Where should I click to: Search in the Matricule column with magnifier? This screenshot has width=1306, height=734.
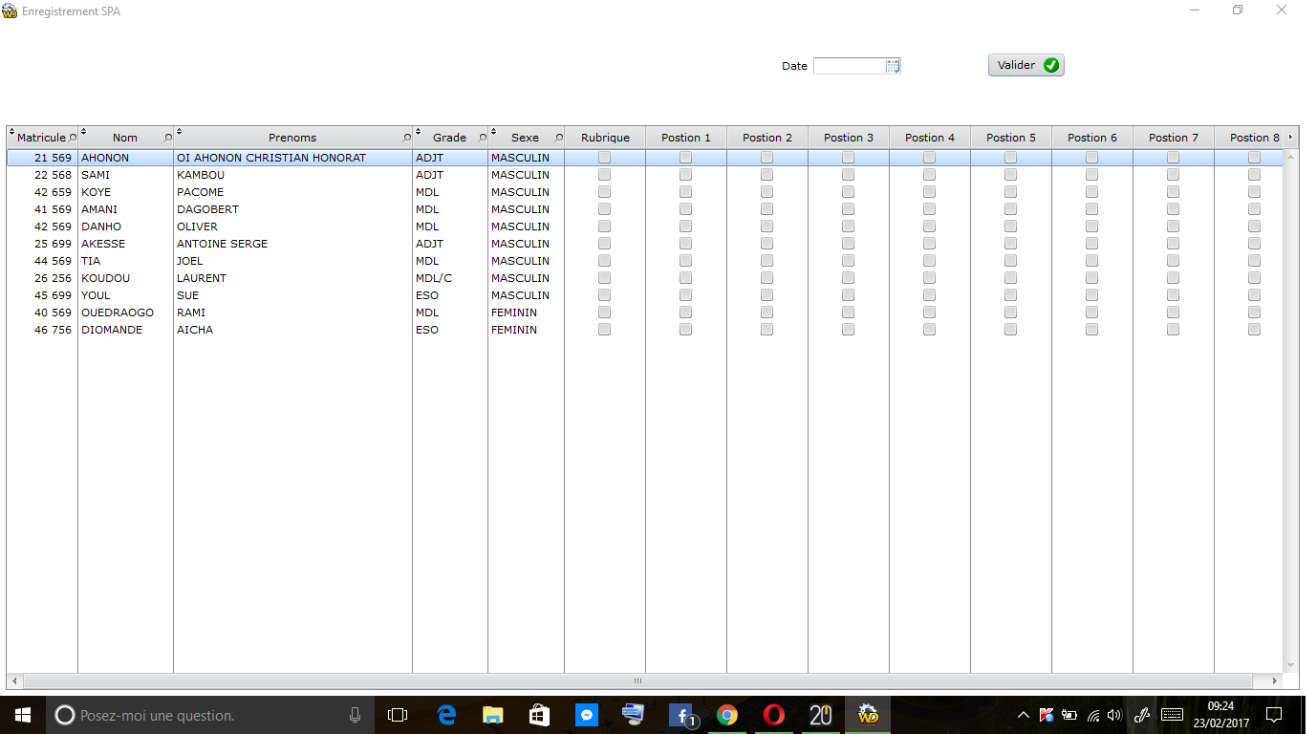coord(72,138)
